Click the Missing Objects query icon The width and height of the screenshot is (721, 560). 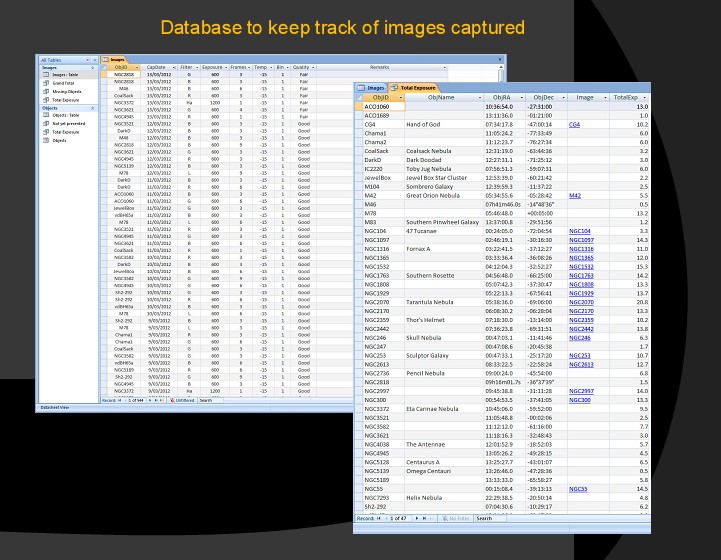[46, 91]
